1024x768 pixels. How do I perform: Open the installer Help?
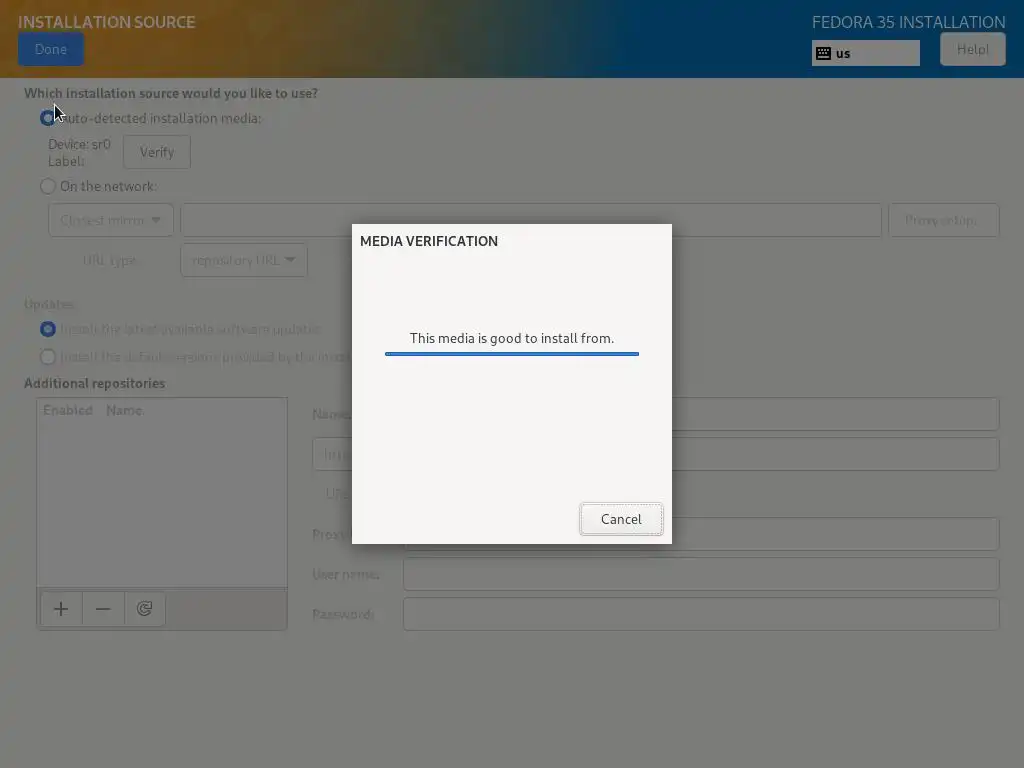(972, 50)
